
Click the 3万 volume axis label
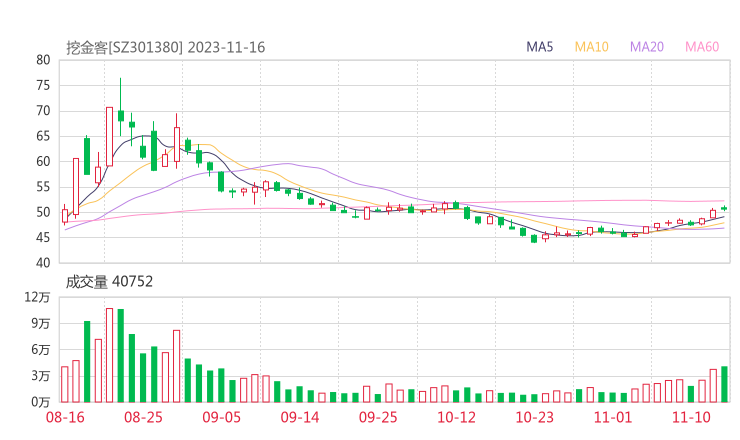point(41,376)
